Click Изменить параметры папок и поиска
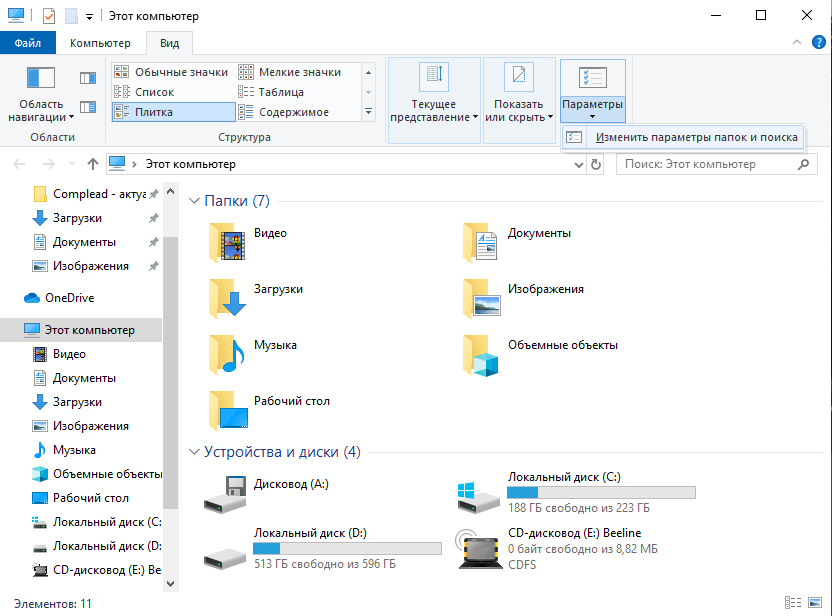Image resolution: width=832 pixels, height=616 pixels. 695,137
